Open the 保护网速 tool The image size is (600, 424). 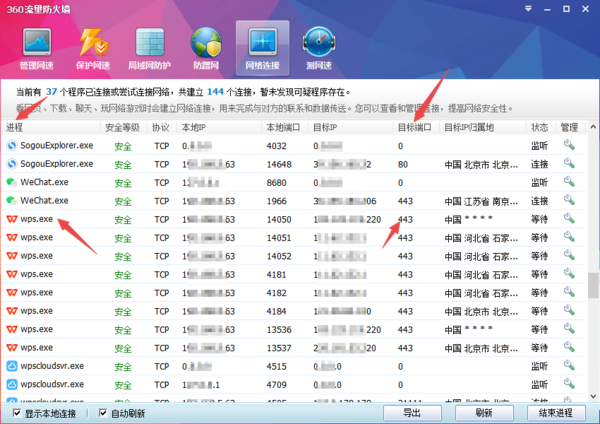(93, 49)
